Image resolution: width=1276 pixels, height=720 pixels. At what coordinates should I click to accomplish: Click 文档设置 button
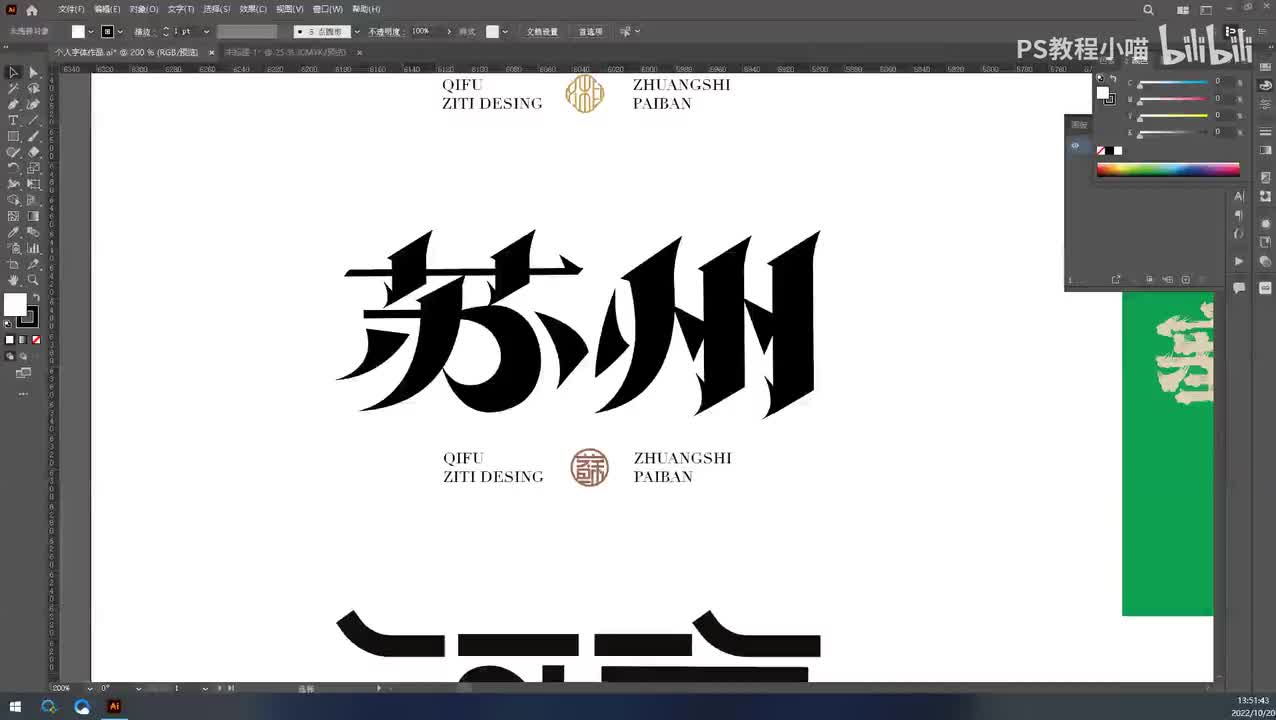[x=542, y=31]
